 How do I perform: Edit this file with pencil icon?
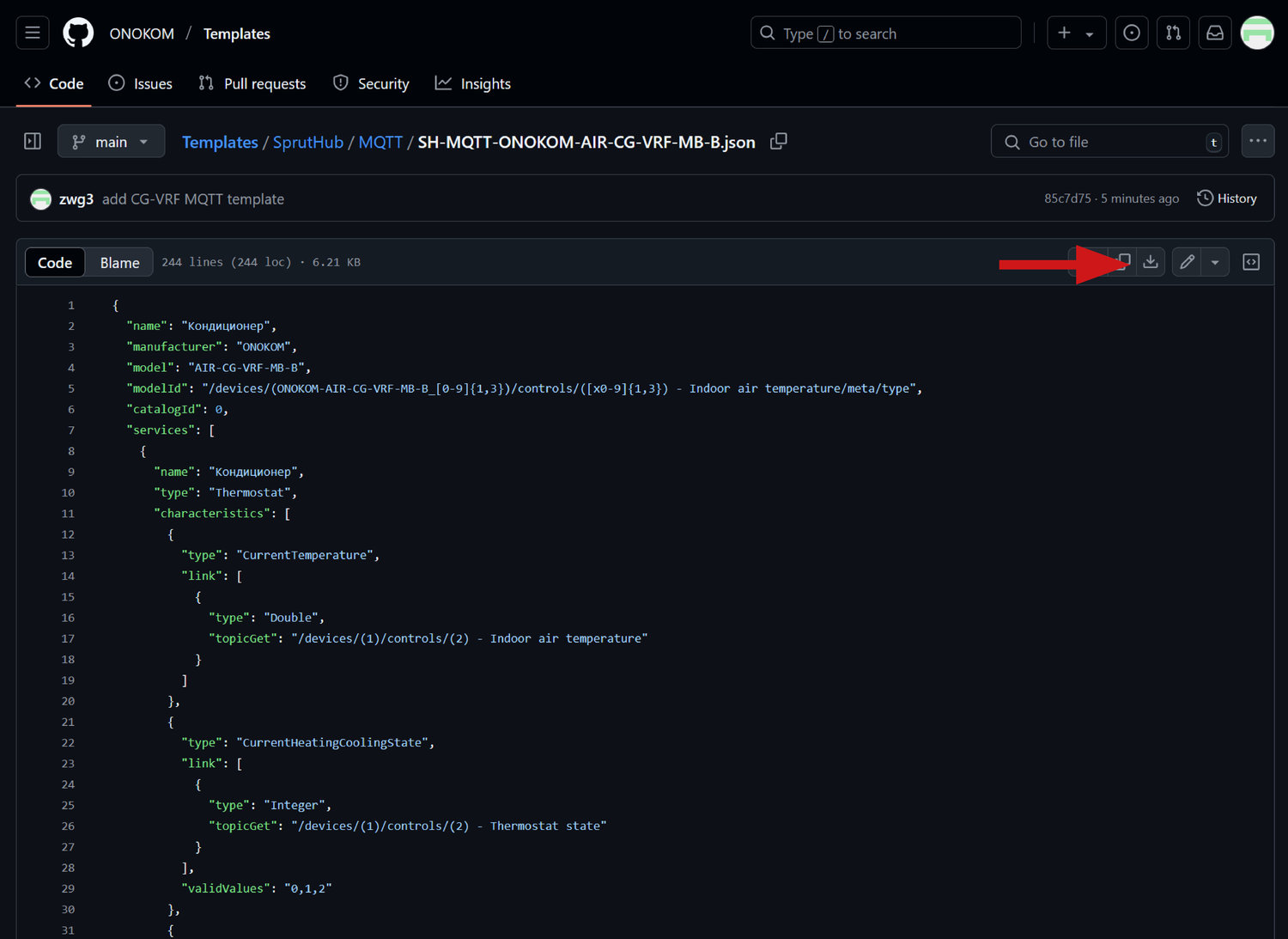coord(1187,262)
